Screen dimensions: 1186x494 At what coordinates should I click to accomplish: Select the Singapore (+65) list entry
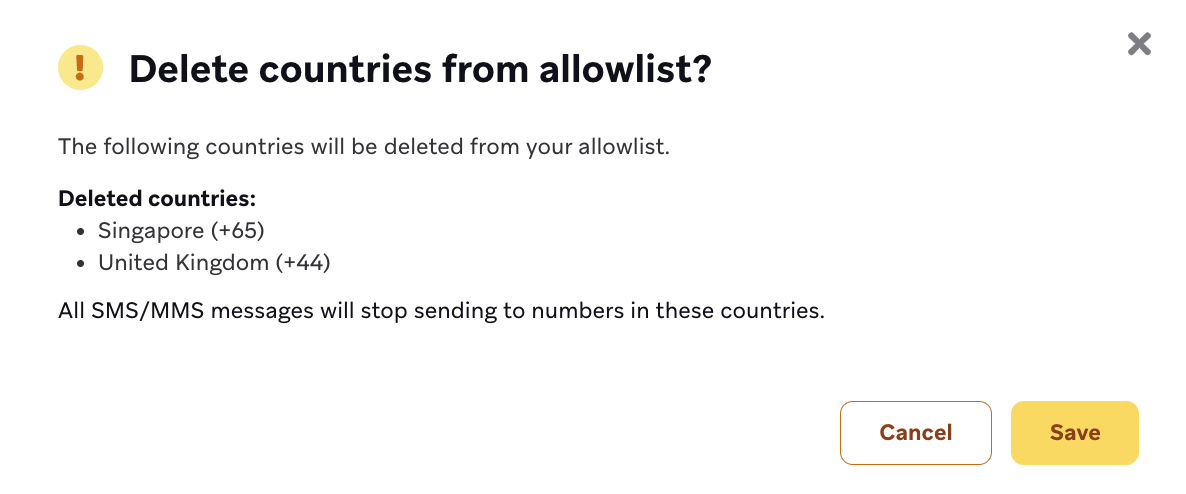180,231
